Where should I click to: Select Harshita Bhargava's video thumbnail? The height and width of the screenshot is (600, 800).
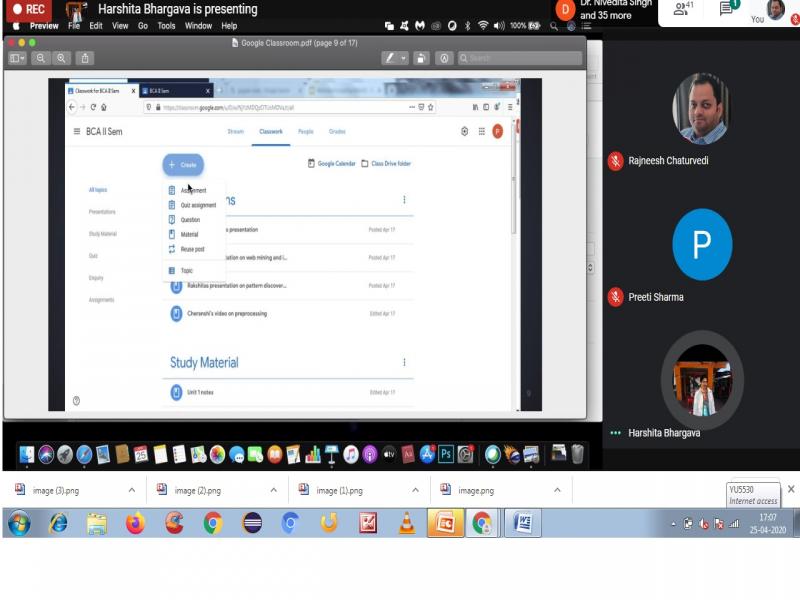tap(702, 381)
